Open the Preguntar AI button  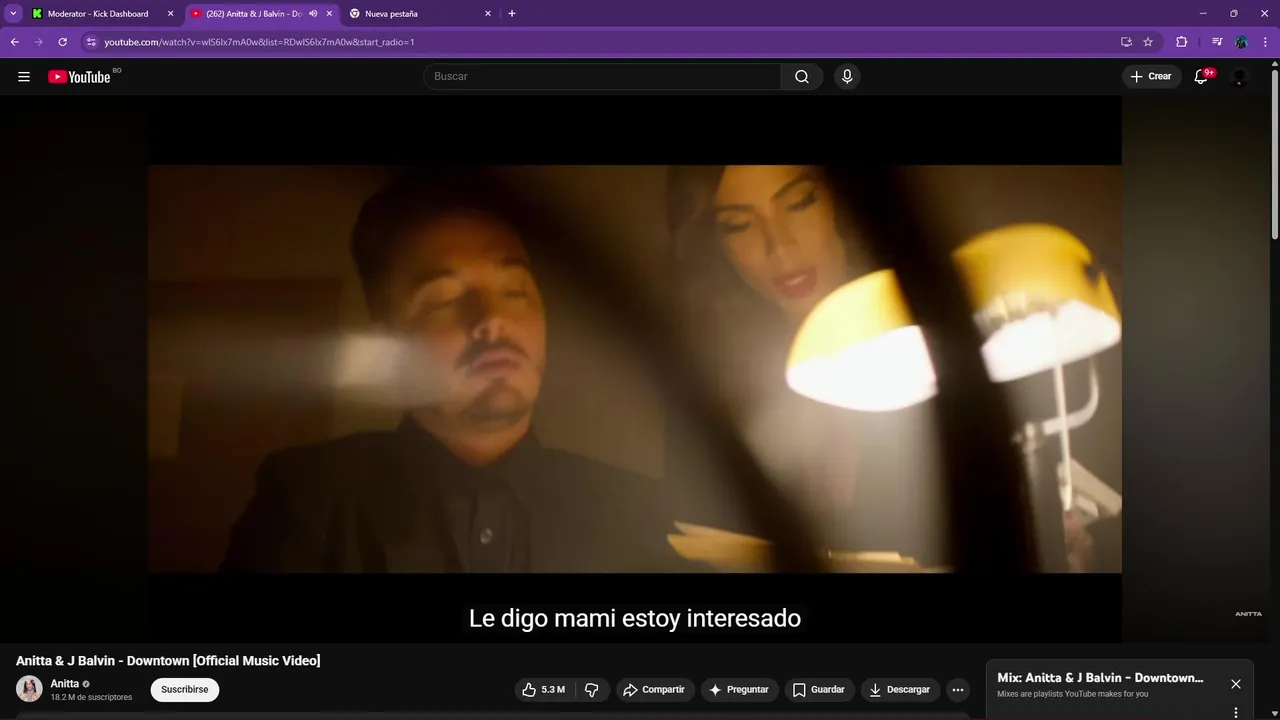(739, 690)
